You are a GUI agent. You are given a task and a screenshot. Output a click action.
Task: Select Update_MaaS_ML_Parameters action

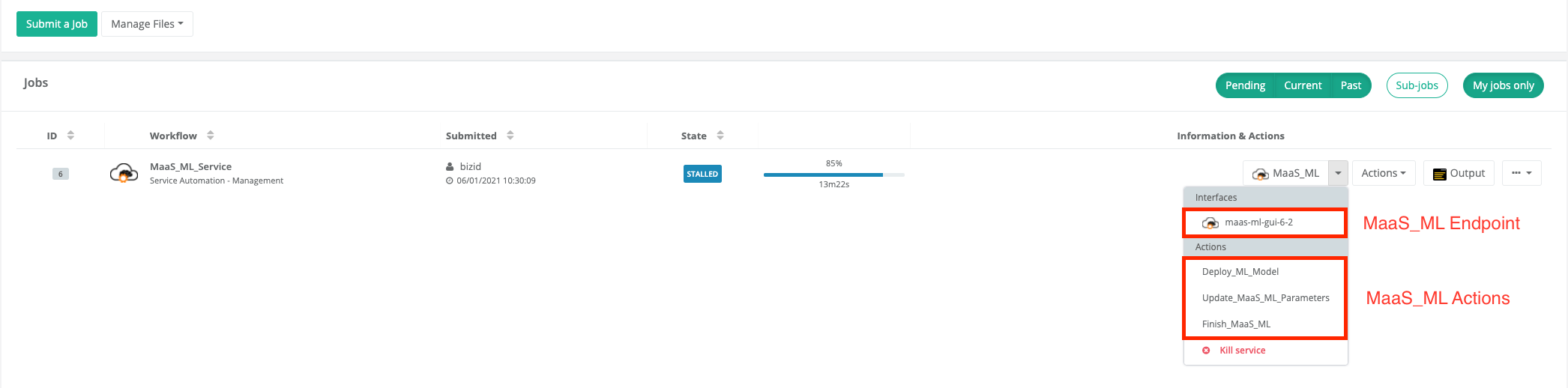(x=1265, y=298)
